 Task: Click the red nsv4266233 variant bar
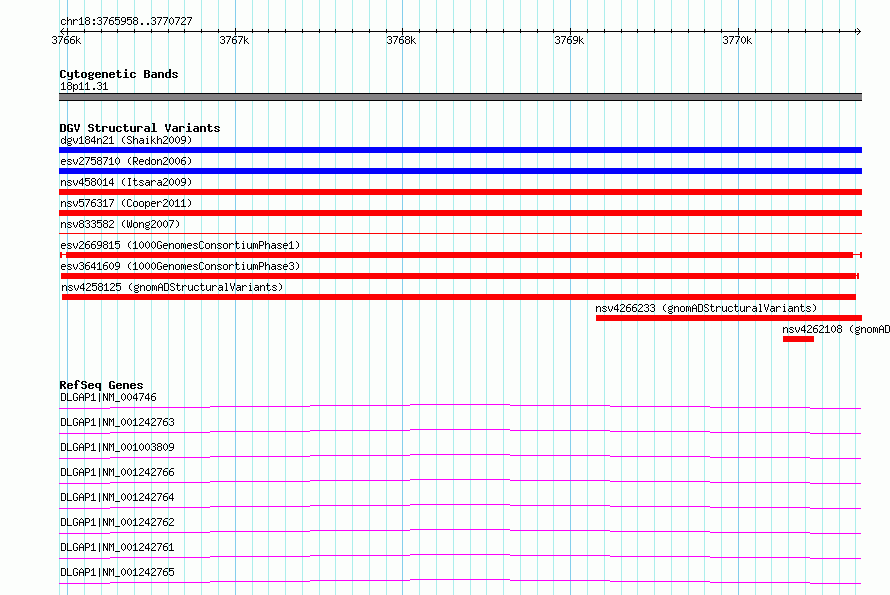[729, 318]
